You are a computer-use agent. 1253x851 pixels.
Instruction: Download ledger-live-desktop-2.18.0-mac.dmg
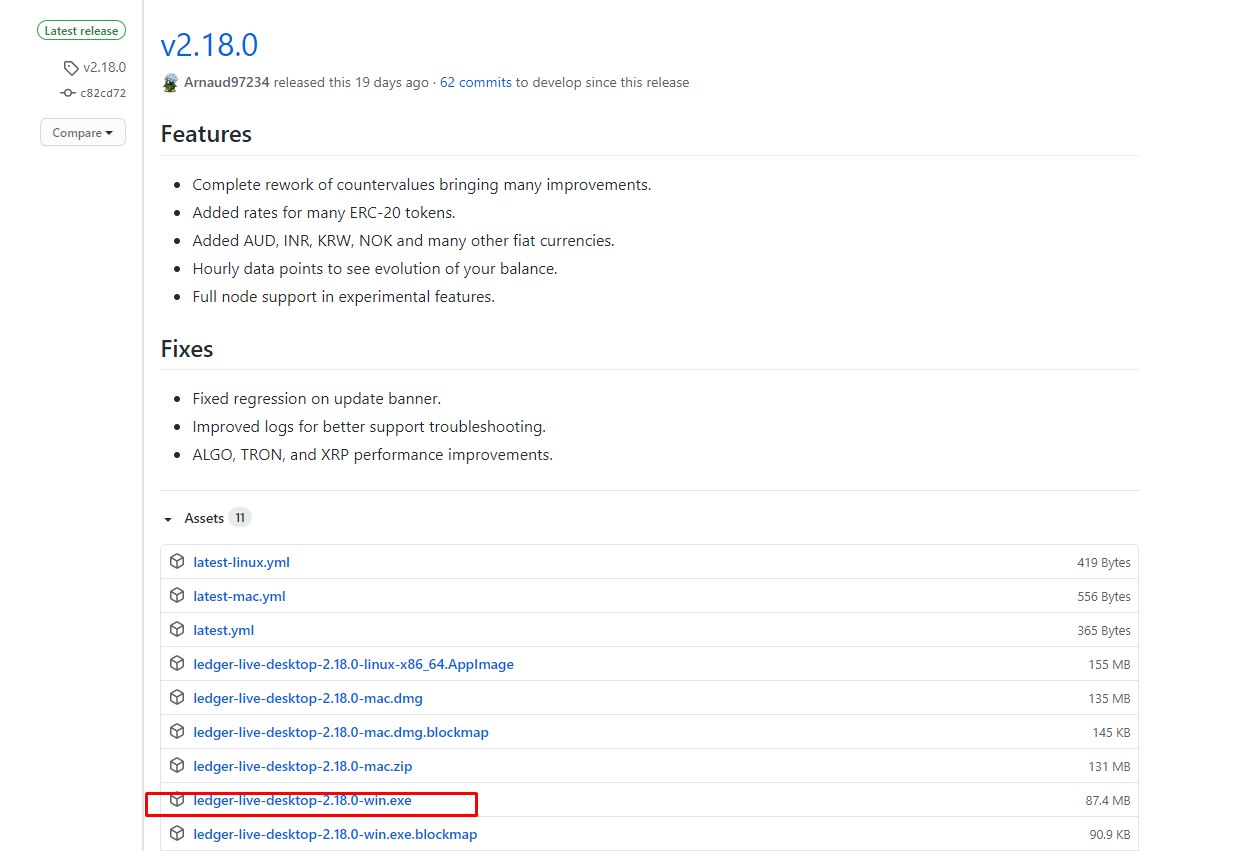[x=308, y=698]
